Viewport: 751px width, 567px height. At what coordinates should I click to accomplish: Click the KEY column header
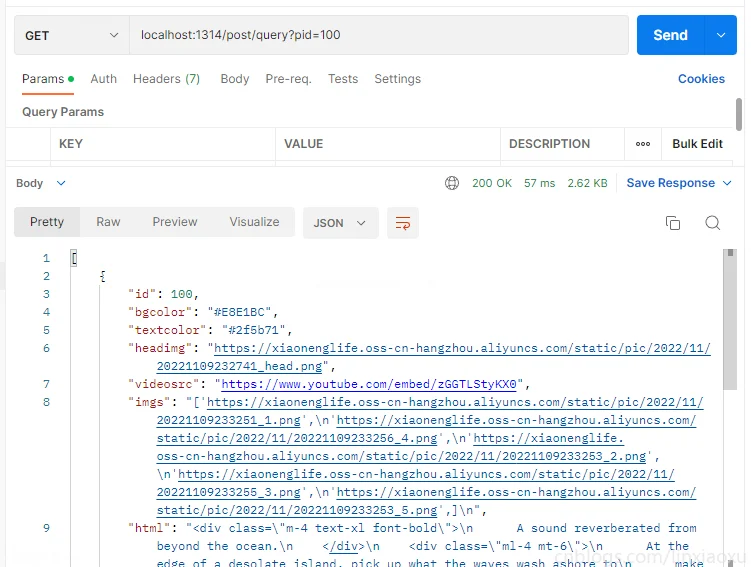click(x=71, y=144)
